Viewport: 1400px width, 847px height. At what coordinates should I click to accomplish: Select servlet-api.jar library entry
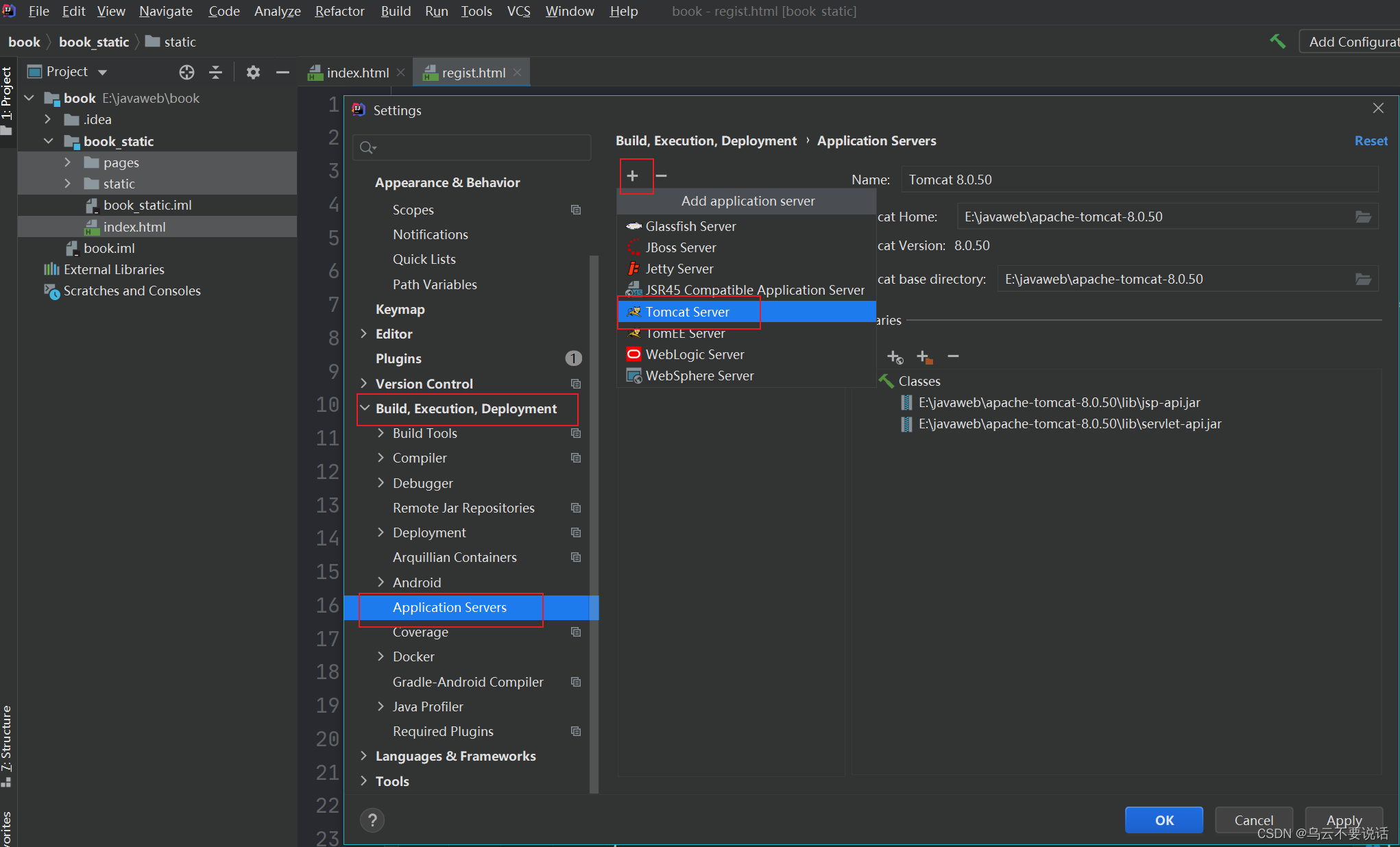pyautogui.click(x=1070, y=423)
